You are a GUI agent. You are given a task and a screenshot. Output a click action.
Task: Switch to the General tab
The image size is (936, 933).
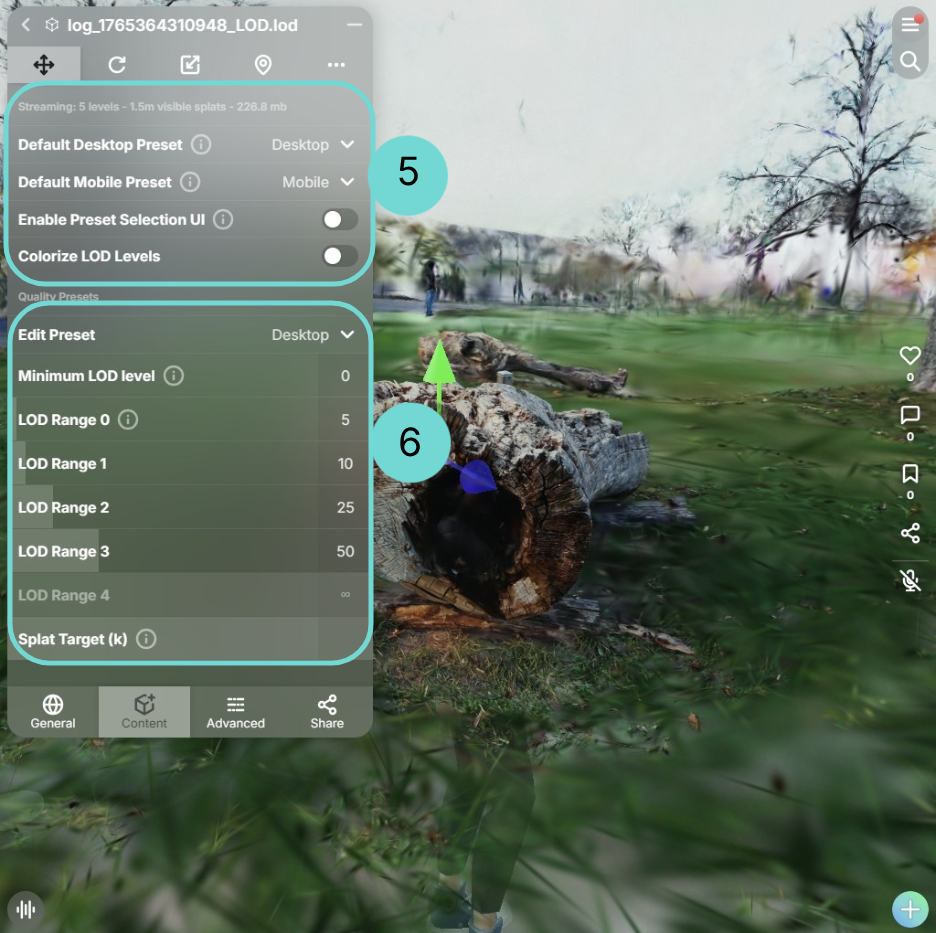point(53,712)
